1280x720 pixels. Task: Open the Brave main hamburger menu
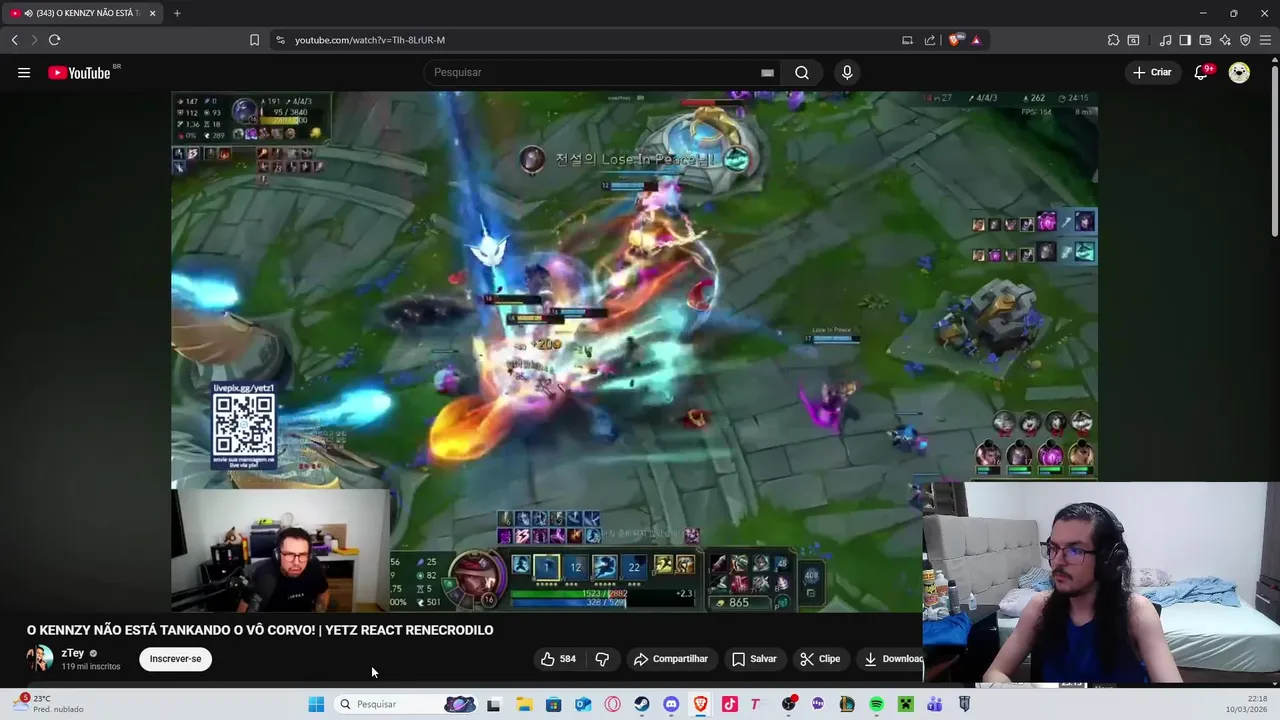(x=1265, y=40)
